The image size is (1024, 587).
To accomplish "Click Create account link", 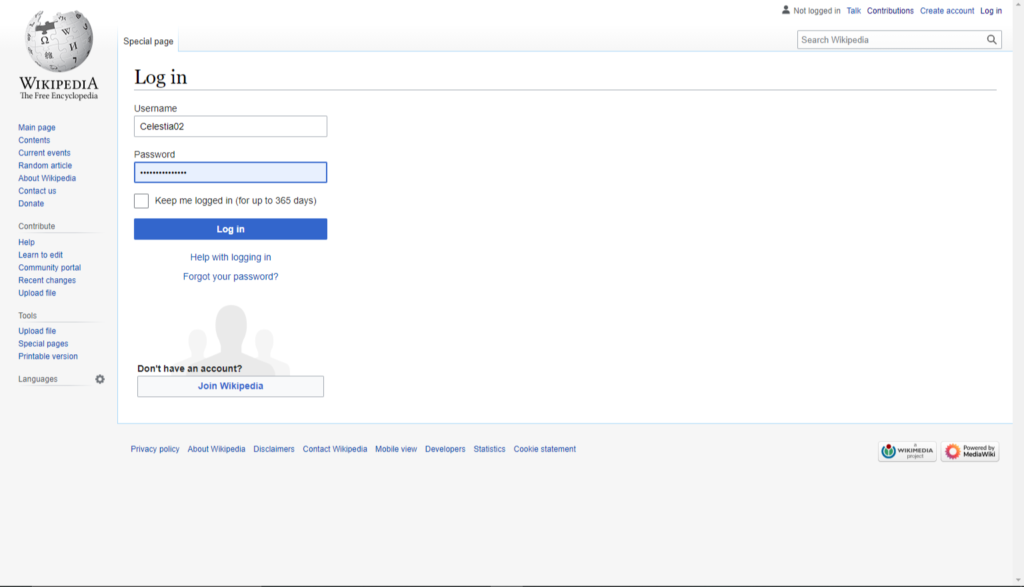I will 947,10.
